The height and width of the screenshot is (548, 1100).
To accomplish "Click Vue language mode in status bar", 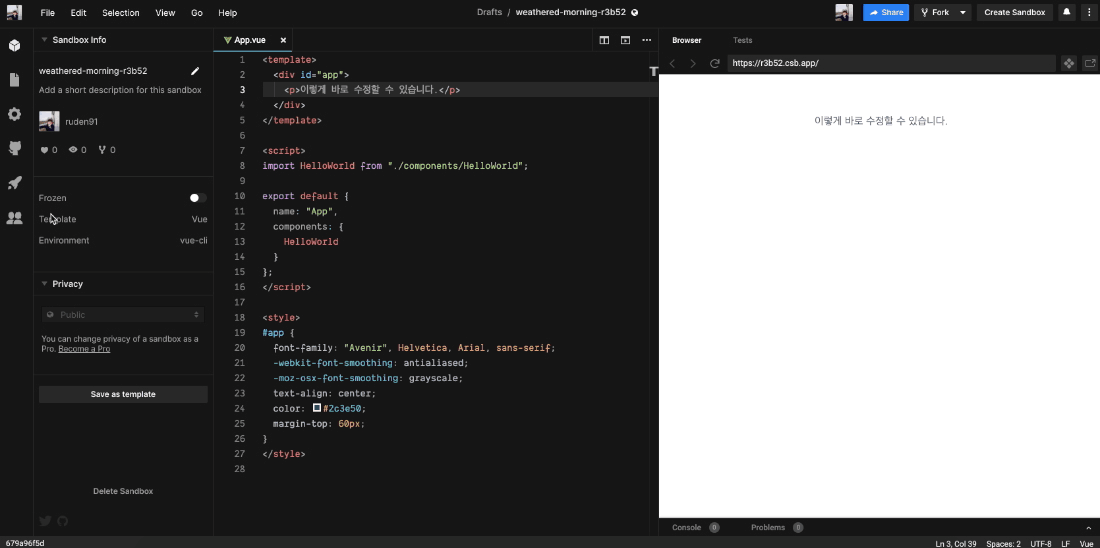I will (x=1086, y=544).
